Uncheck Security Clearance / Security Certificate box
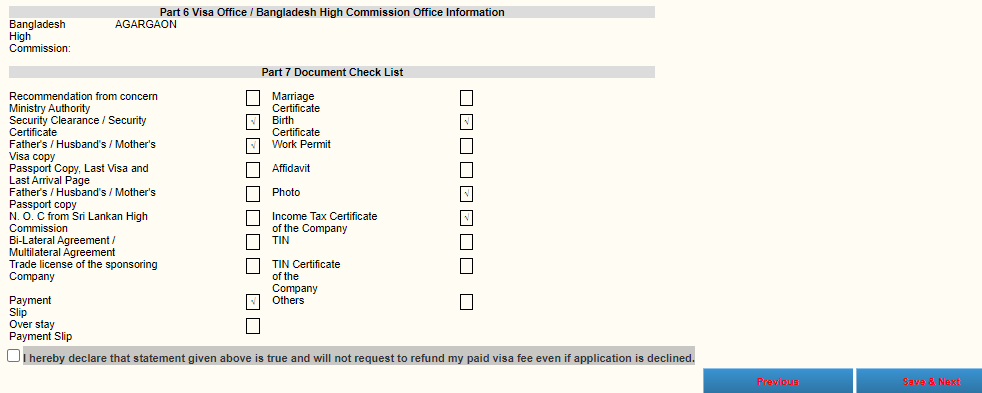982x393 pixels. point(253,122)
